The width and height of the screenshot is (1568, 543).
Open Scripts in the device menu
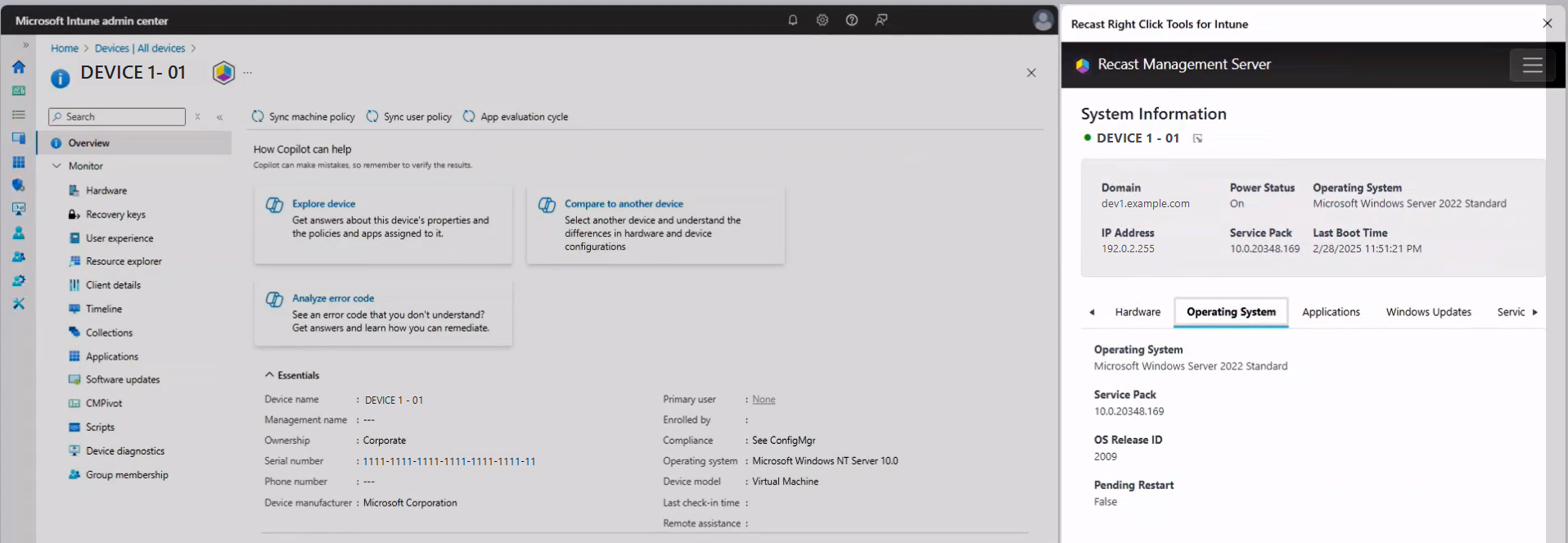pyautogui.click(x=100, y=428)
